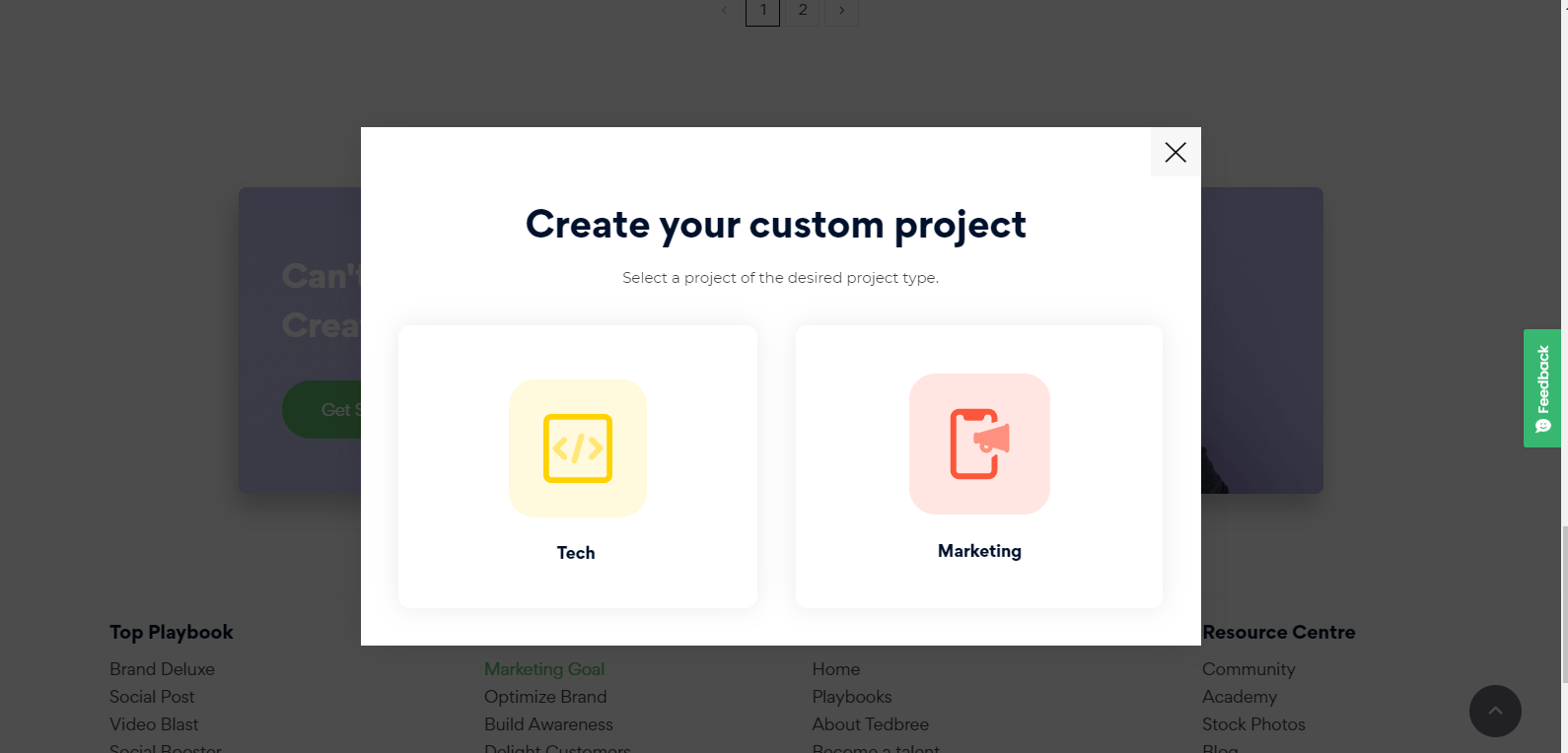Open the Video Blast link

click(x=154, y=724)
